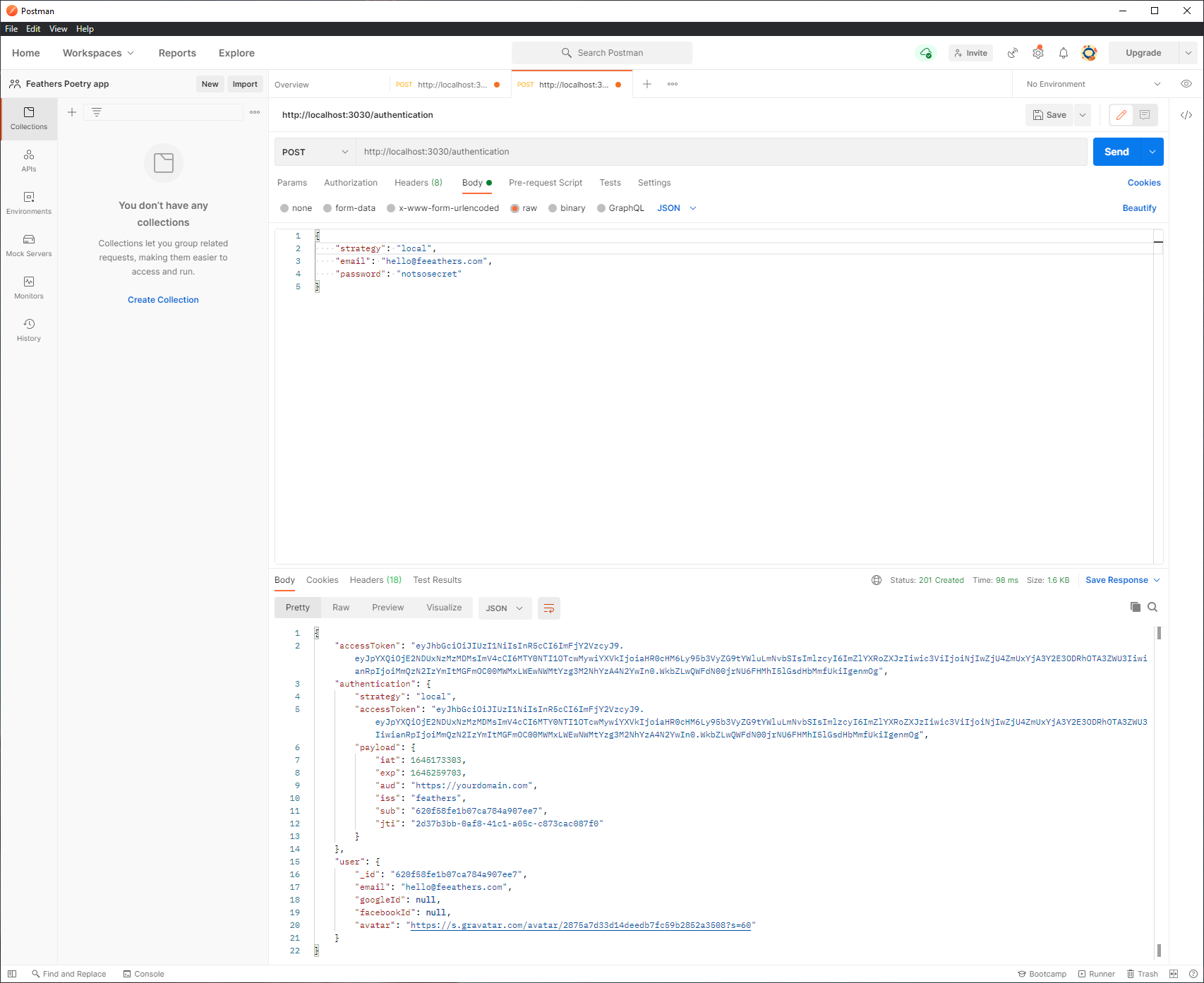Open the capture requests satellite icon
The width and height of the screenshot is (1204, 983).
pos(1013,53)
